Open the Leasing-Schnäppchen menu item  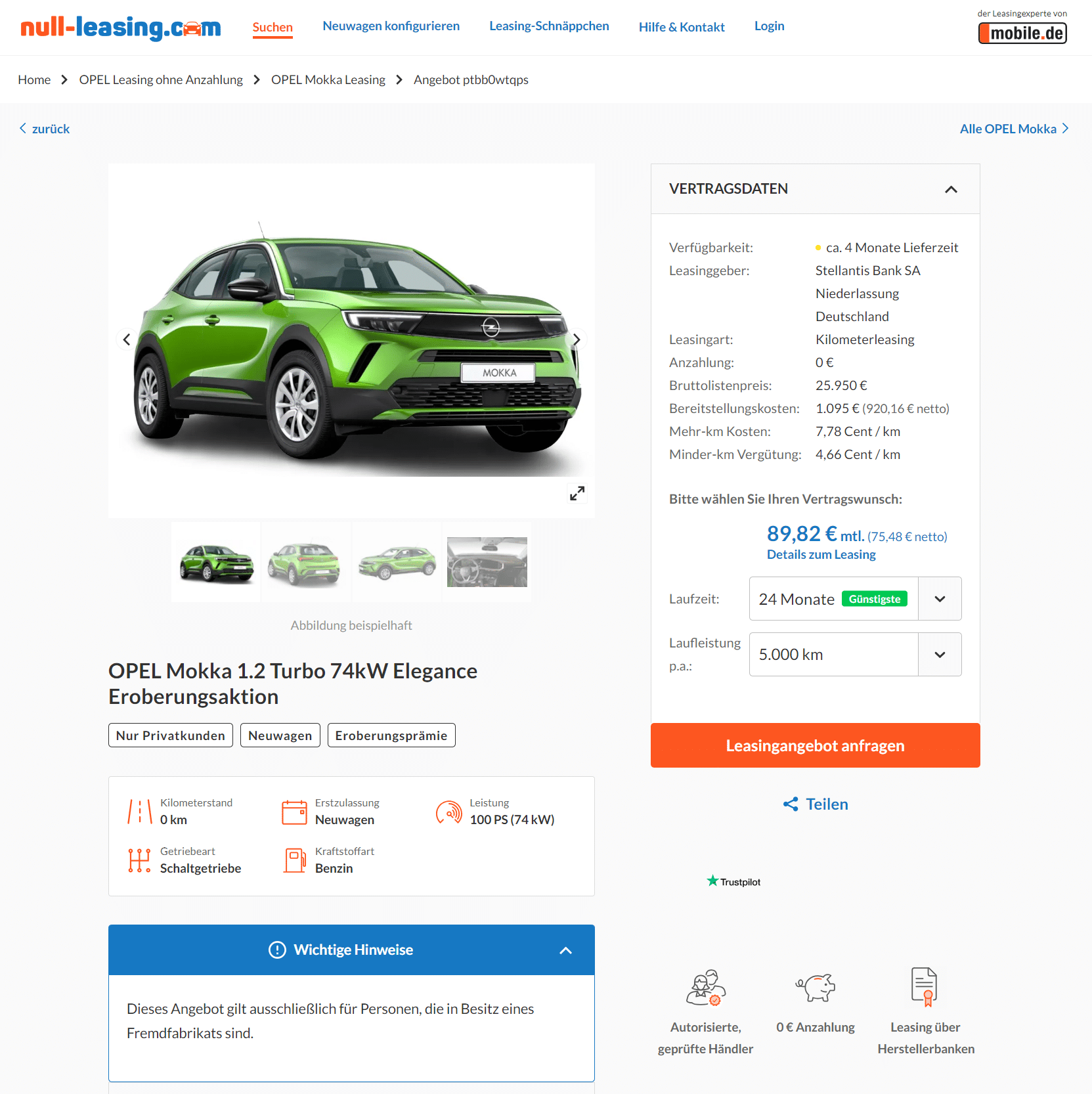[549, 26]
